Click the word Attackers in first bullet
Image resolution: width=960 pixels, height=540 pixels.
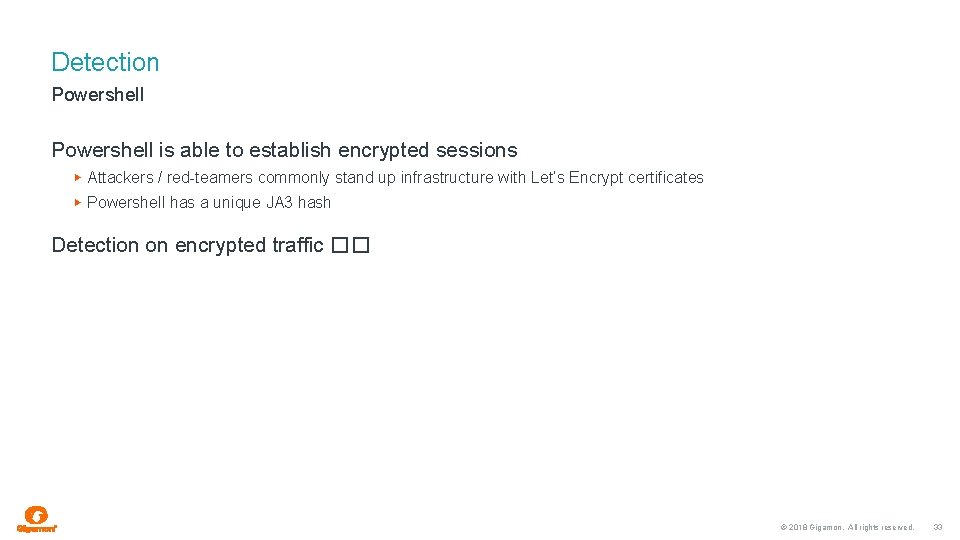tap(121, 178)
